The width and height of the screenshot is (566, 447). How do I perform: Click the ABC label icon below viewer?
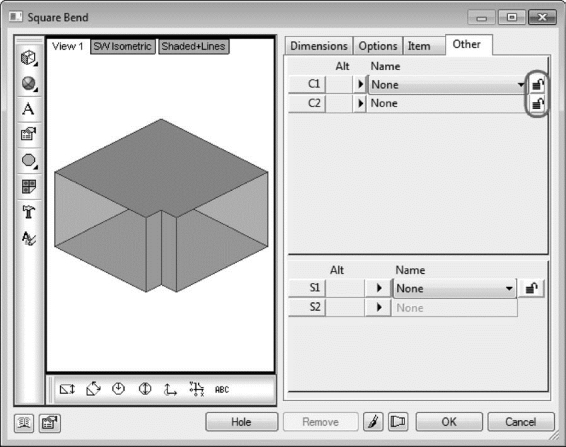coord(222,390)
